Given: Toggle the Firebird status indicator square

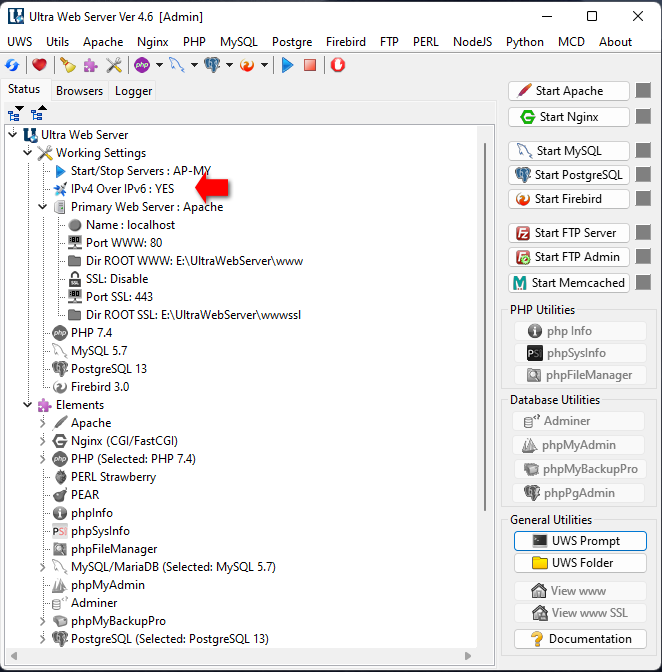Looking at the screenshot, I should tap(643, 199).
